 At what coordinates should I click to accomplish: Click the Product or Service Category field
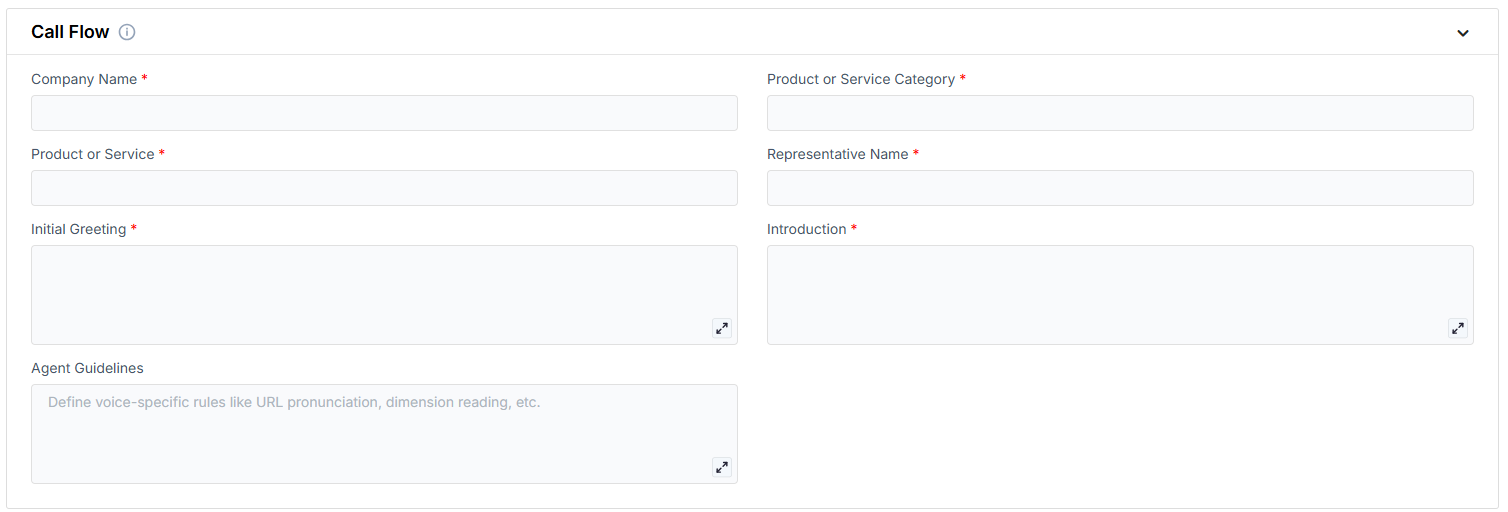coord(1120,113)
